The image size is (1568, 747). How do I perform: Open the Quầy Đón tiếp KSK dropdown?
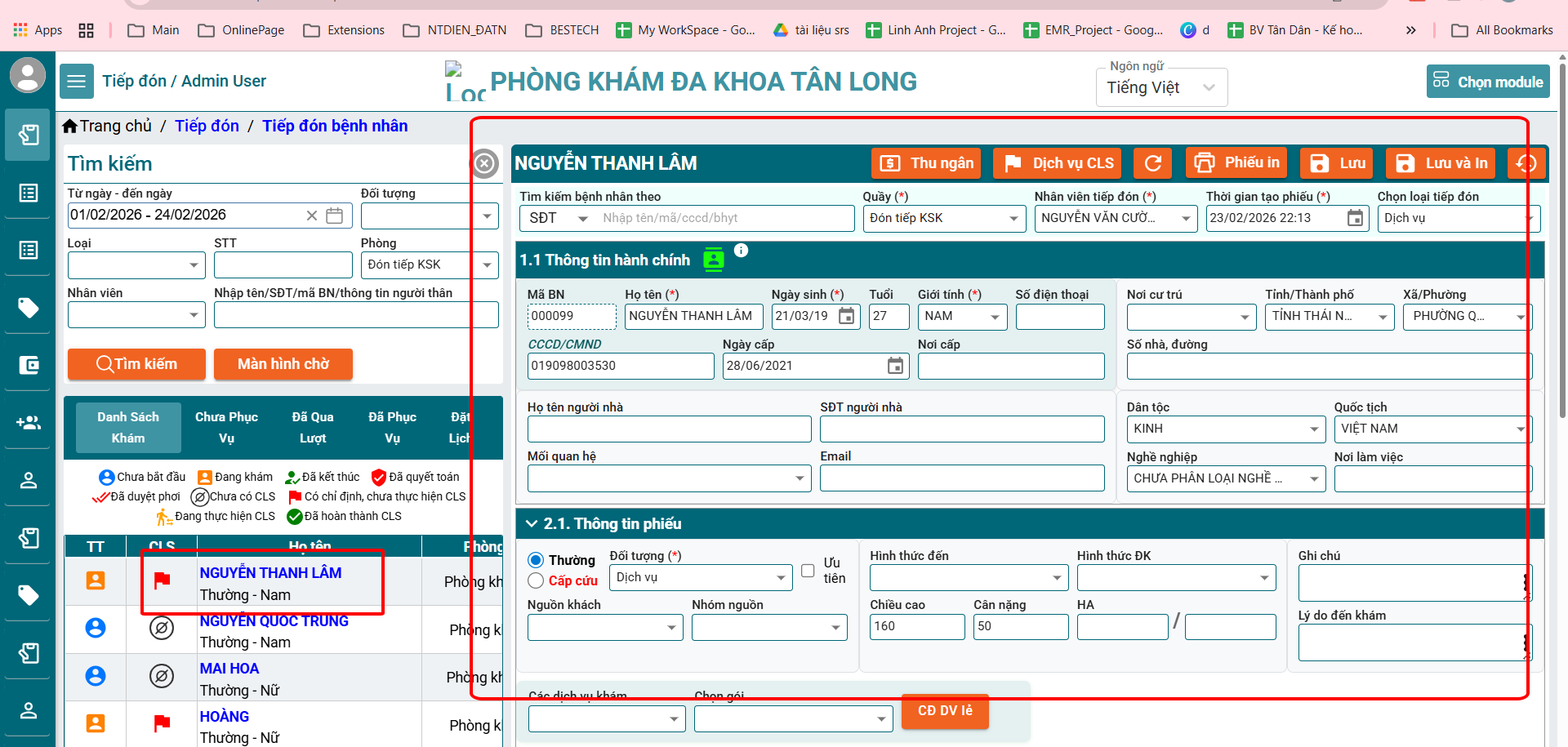point(944,219)
